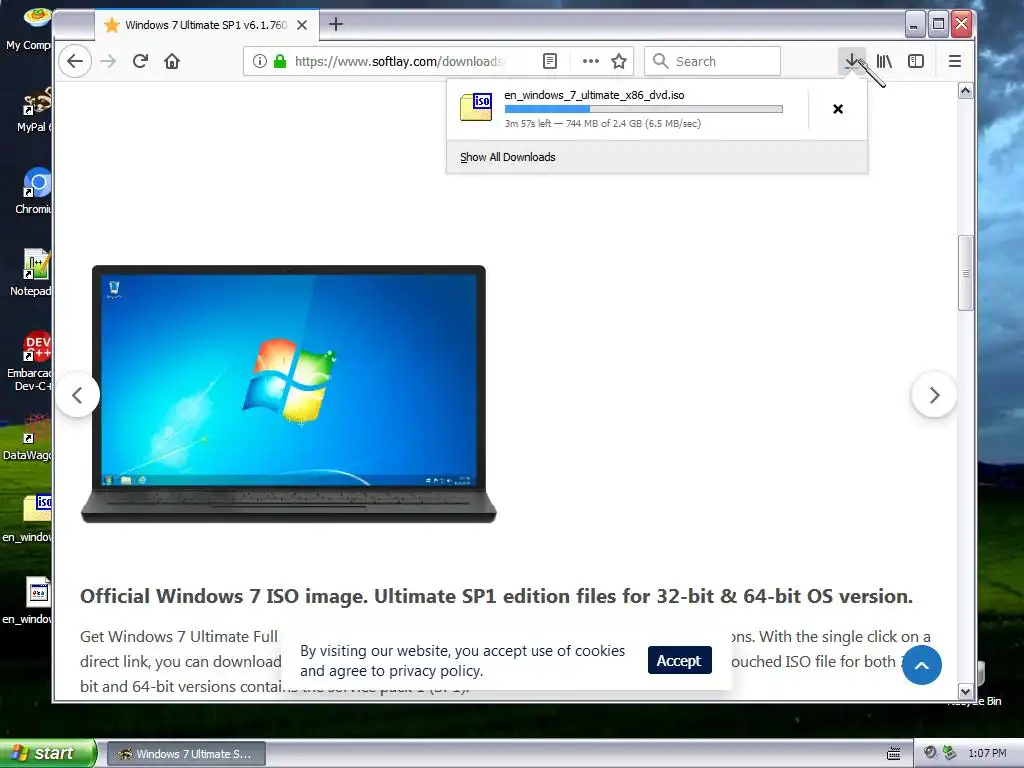Select the lower en_windows desktop file
This screenshot has width=1024, height=768.
tap(29, 601)
